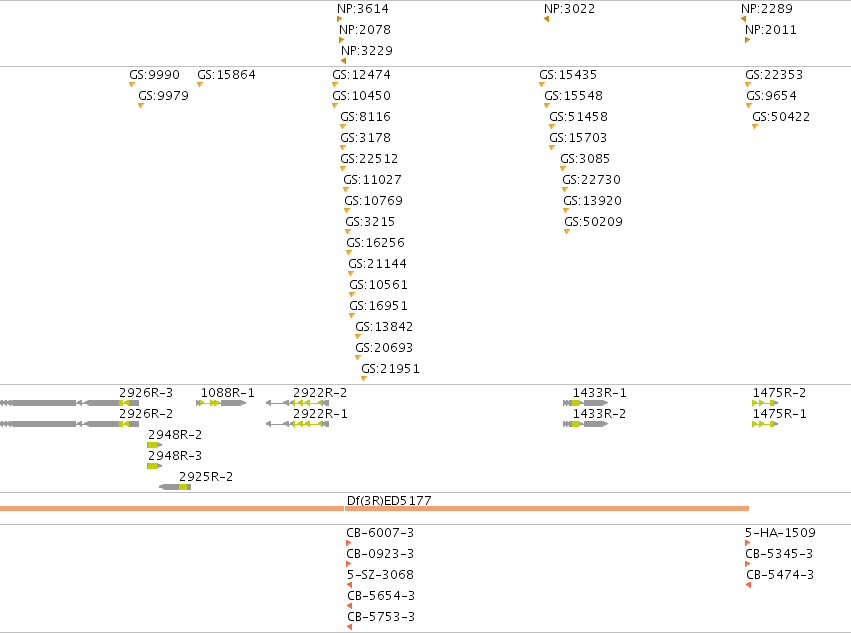Select the 2922R-1 transcript label
The height and width of the screenshot is (633, 851).
click(320, 414)
